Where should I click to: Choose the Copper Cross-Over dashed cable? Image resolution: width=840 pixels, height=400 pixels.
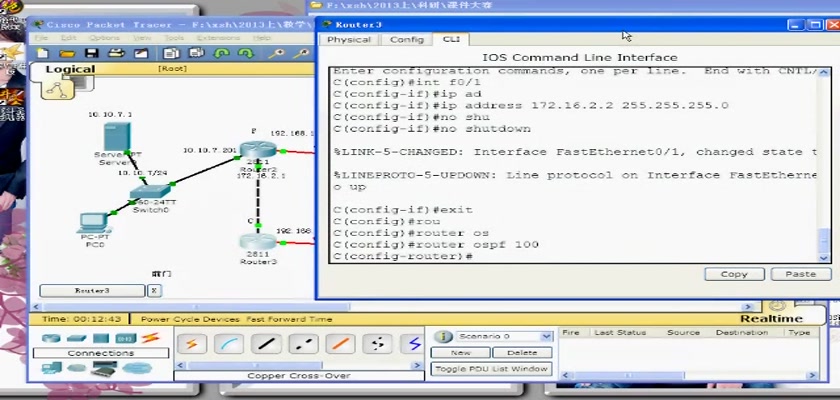tap(303, 344)
